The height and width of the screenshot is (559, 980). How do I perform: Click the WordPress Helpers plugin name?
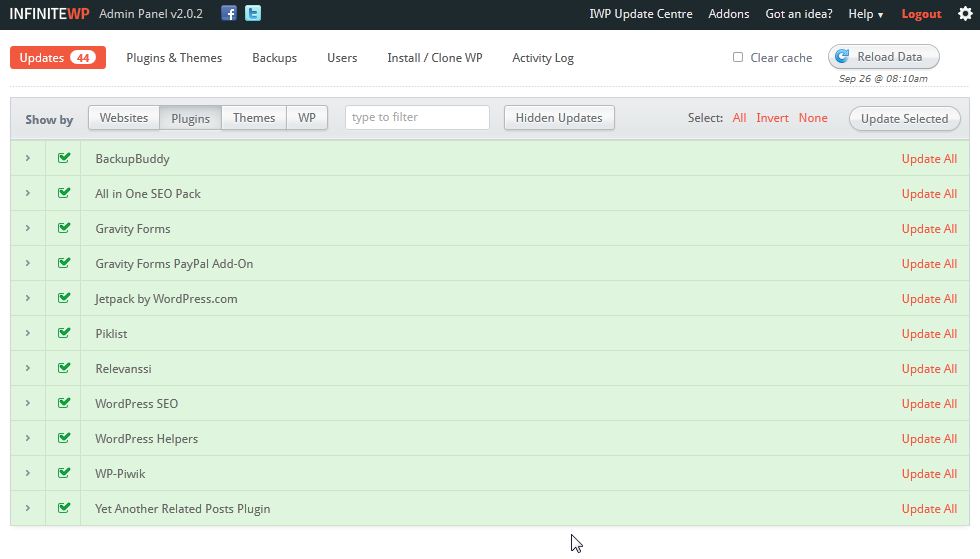(x=146, y=439)
